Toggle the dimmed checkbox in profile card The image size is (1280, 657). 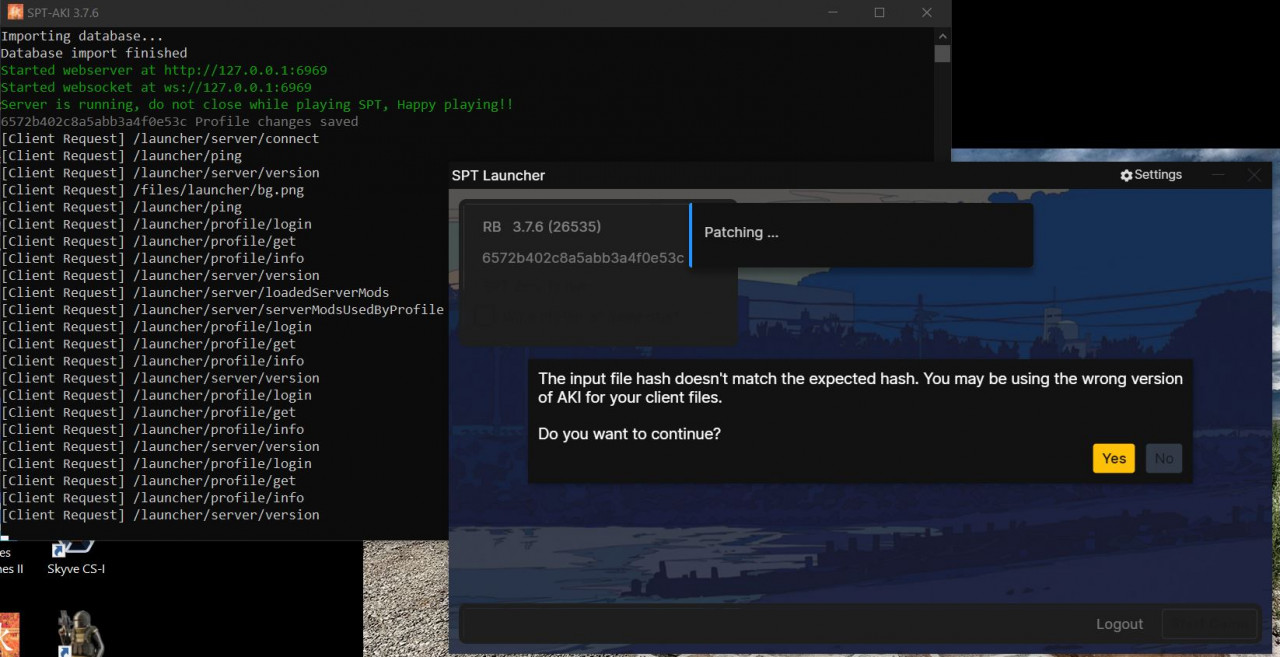click(484, 316)
